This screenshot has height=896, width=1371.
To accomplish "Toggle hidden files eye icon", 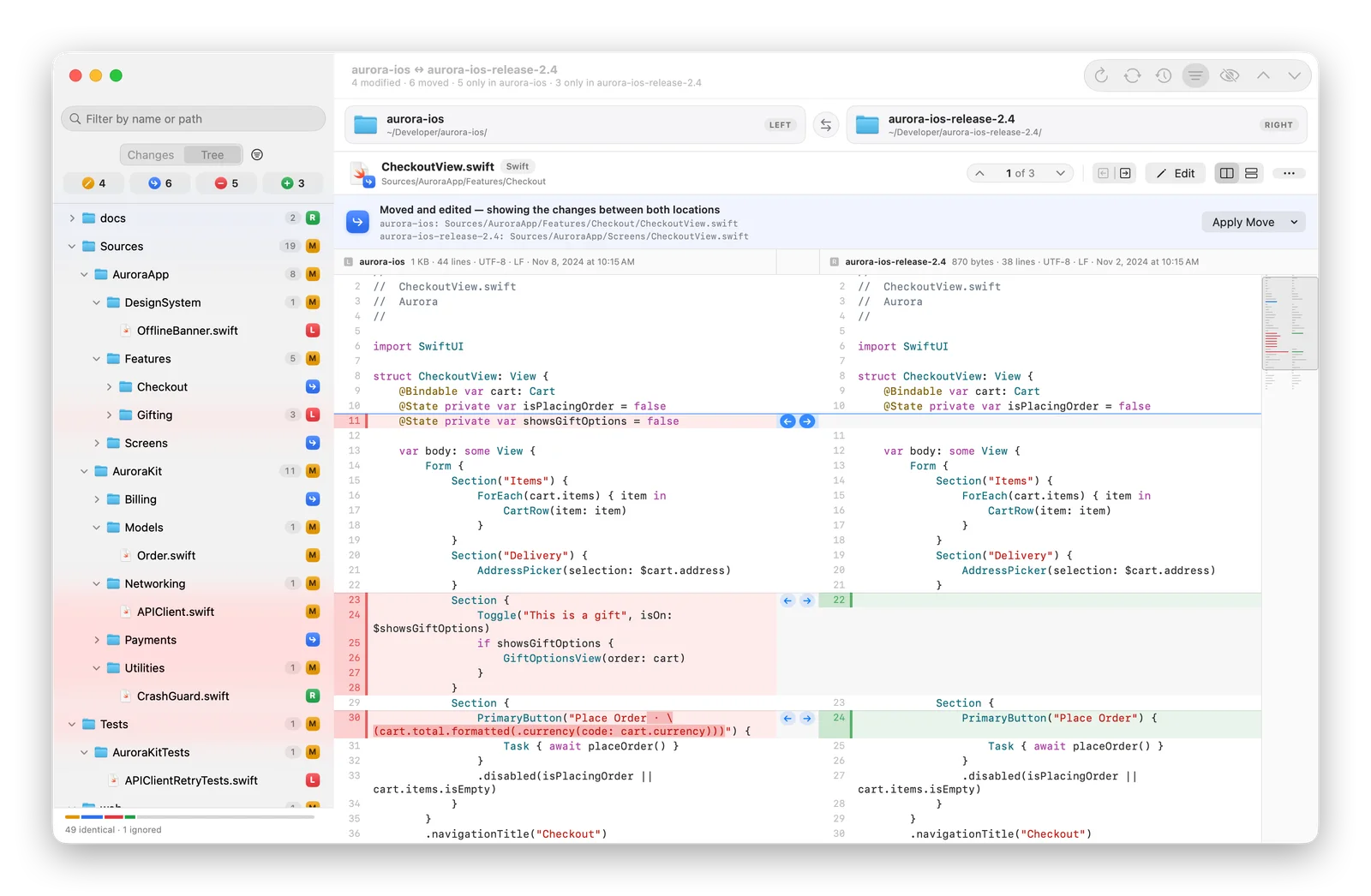I will coord(1229,75).
